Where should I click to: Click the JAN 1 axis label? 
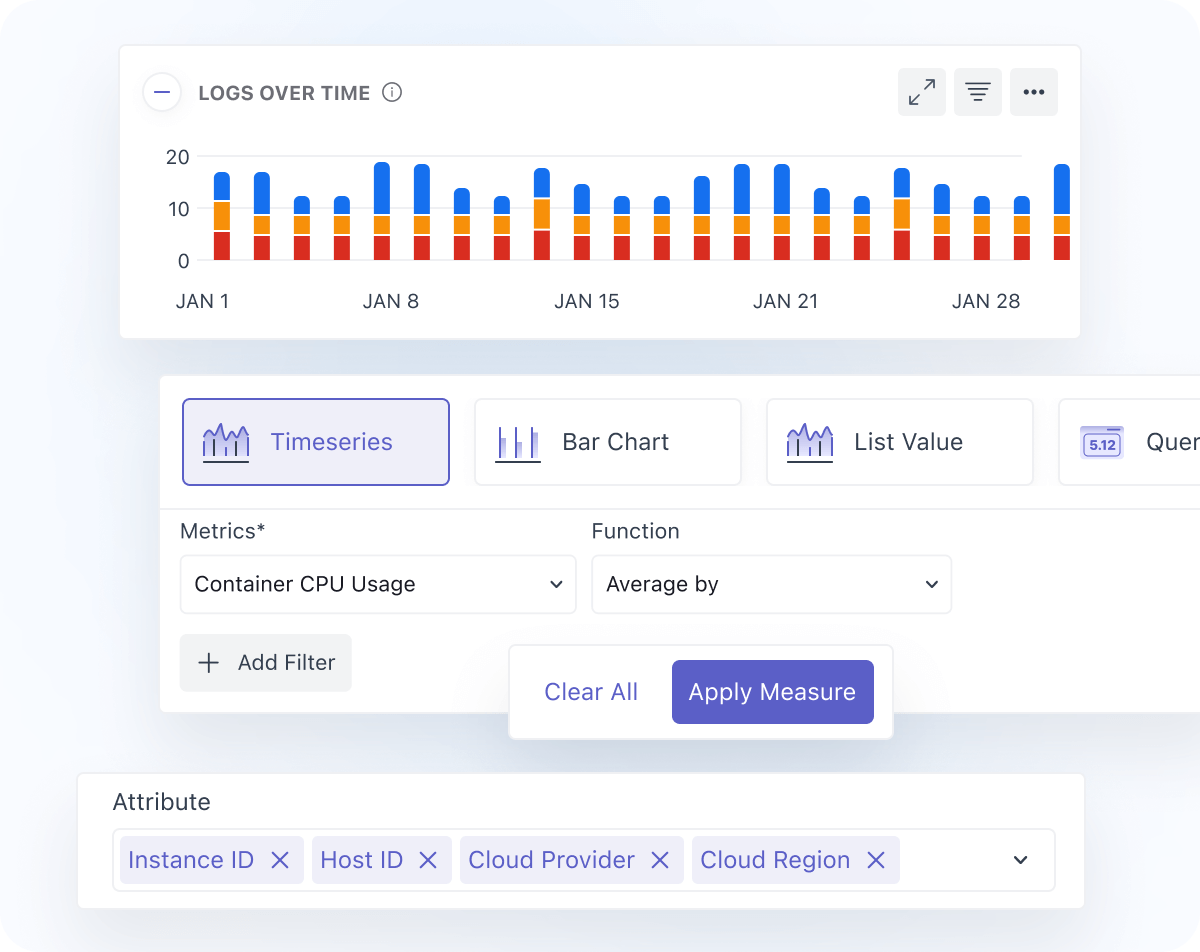pyautogui.click(x=203, y=301)
